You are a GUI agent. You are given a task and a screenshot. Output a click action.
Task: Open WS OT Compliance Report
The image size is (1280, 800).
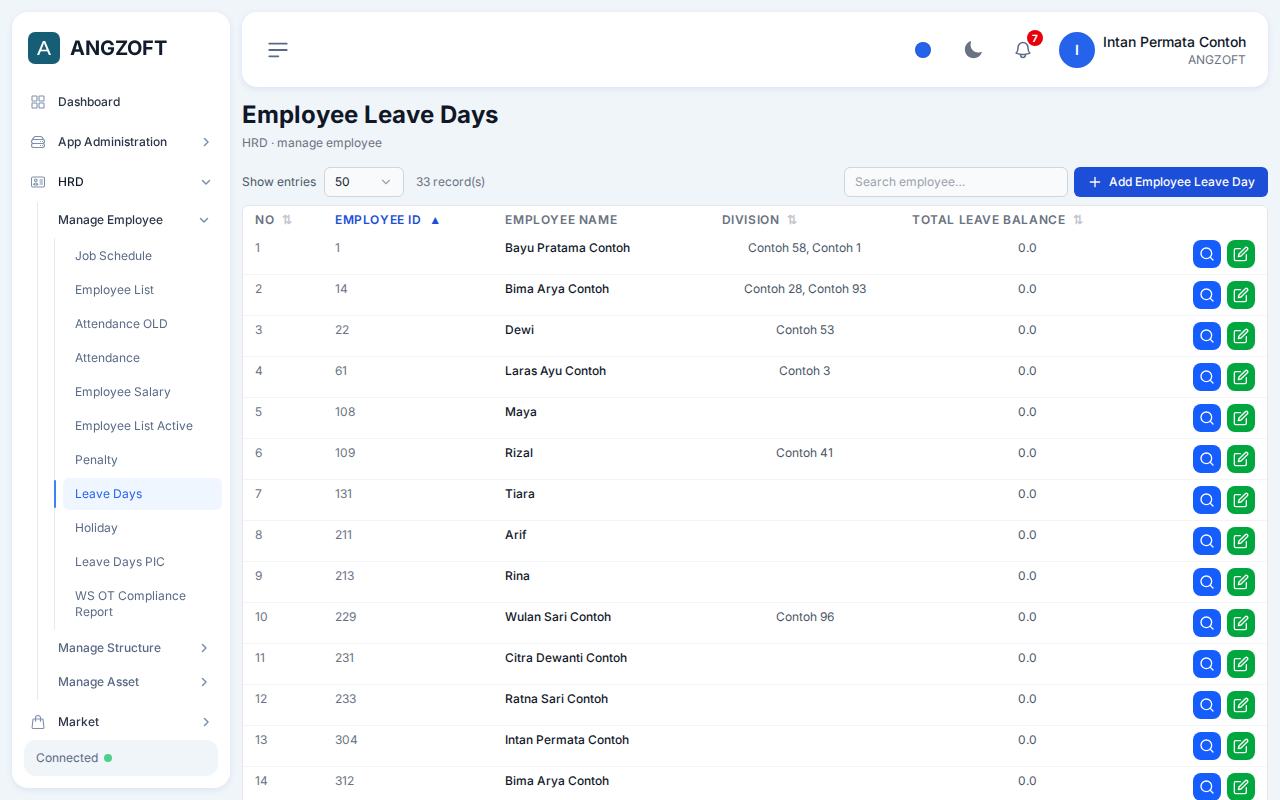pos(142,604)
